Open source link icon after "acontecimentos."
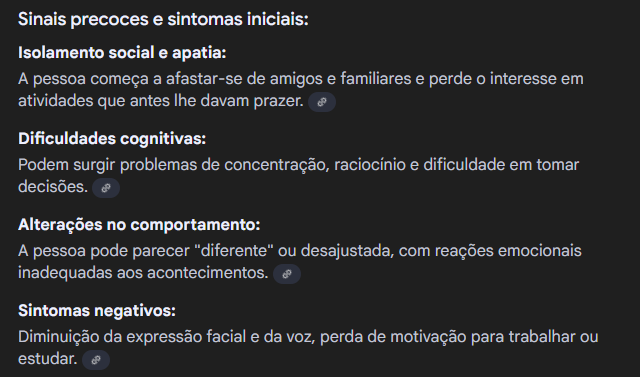Screen dimensions: 640x377 click(287, 274)
